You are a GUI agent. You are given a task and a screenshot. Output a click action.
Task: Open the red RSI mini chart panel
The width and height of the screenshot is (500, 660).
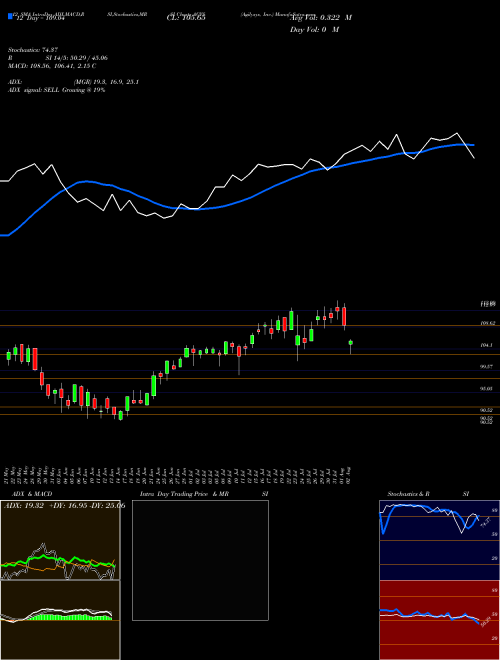point(439,620)
